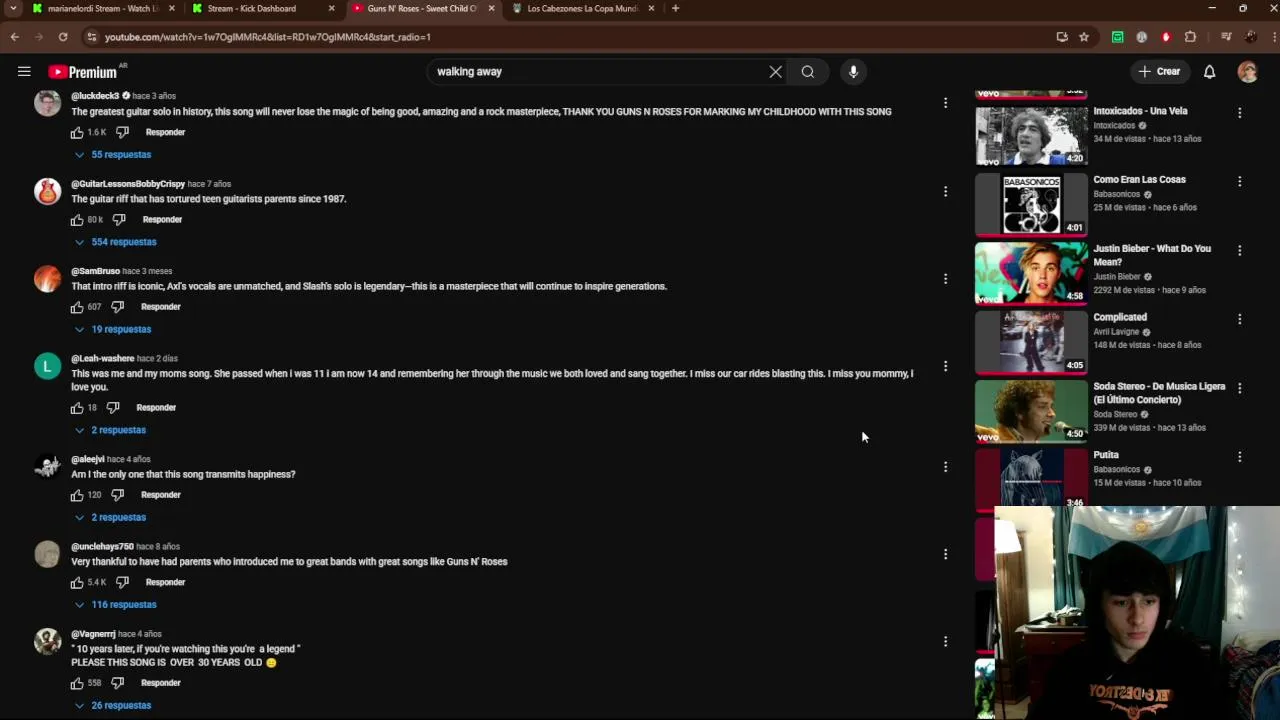Dislike the @luckdeck3 comment
This screenshot has height=720, width=1280.
click(122, 132)
